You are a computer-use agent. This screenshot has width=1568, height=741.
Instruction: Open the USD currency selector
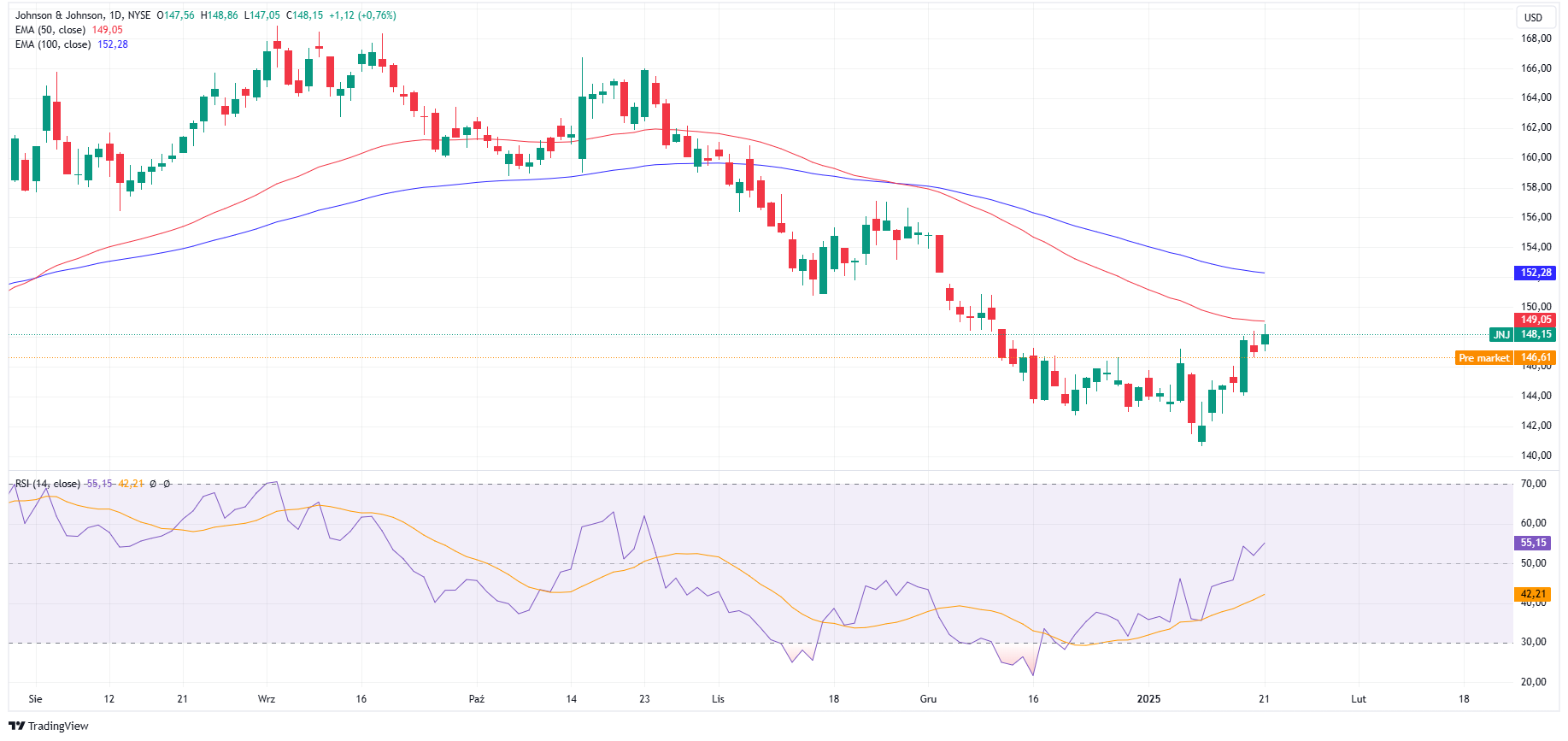[x=1534, y=18]
